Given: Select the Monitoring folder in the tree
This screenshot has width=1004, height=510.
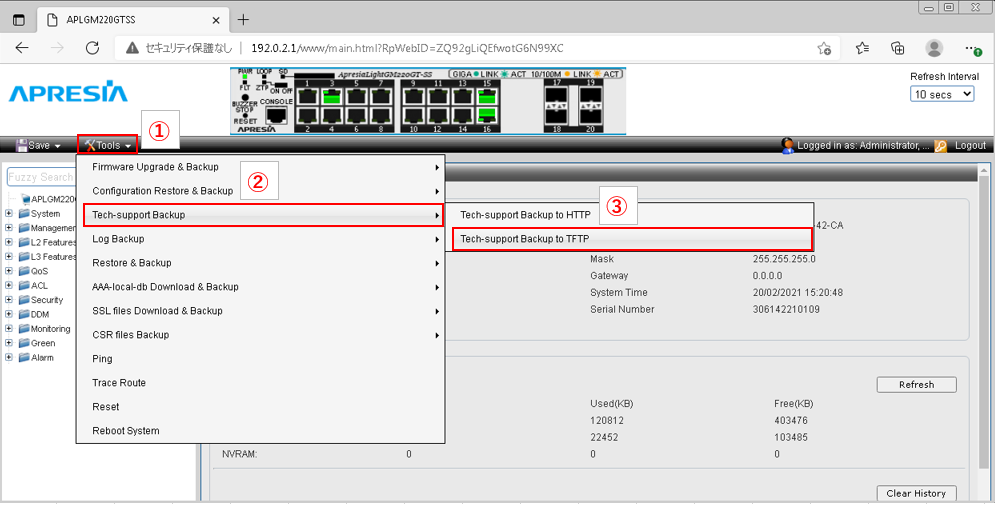Looking at the screenshot, I should point(44,329).
